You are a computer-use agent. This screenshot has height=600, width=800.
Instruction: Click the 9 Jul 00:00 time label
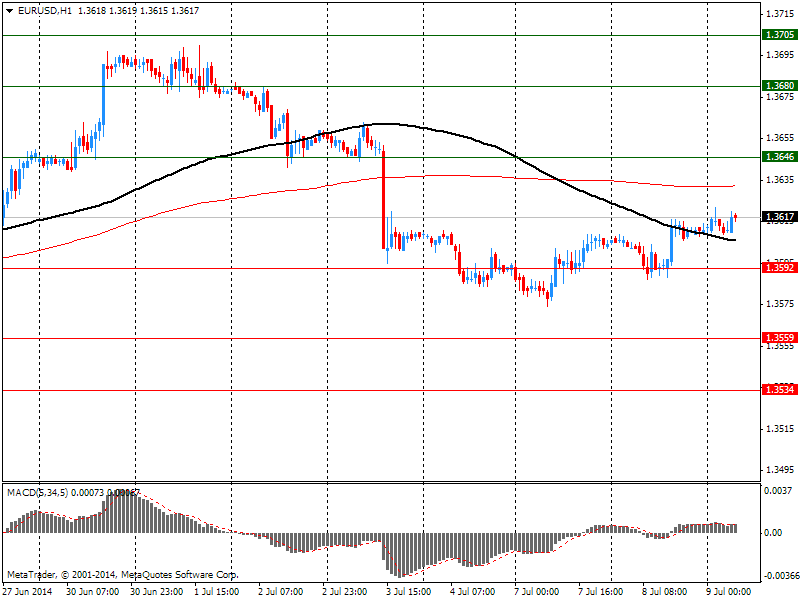coord(729,592)
